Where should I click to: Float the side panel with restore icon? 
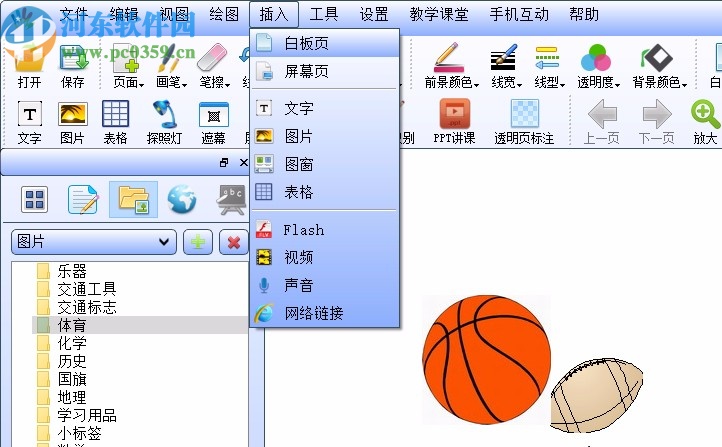click(224, 163)
